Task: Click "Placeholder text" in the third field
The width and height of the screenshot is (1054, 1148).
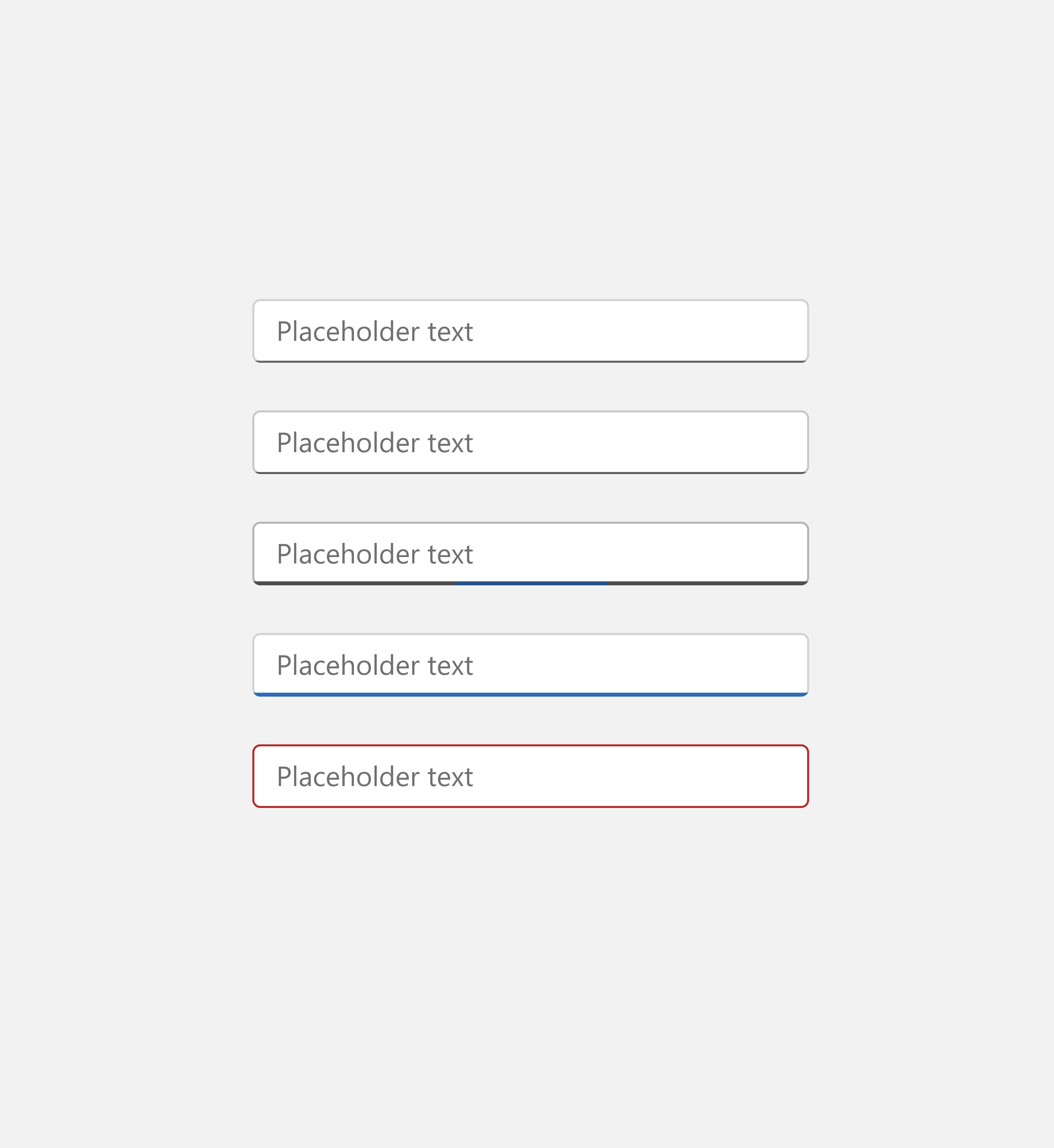Action: coord(375,554)
